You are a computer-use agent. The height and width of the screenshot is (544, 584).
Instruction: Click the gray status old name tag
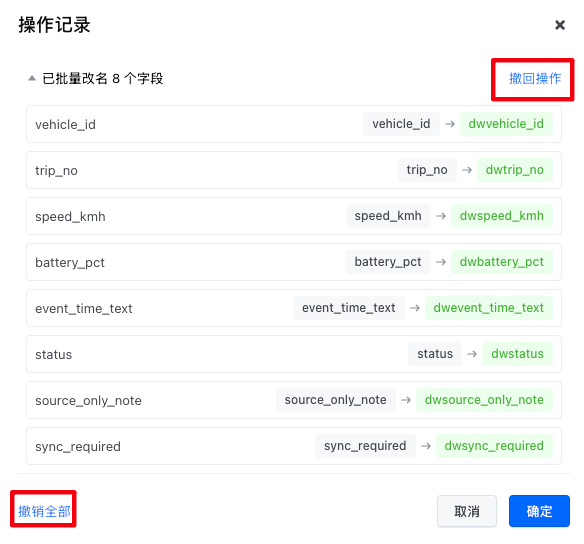pyautogui.click(x=435, y=354)
